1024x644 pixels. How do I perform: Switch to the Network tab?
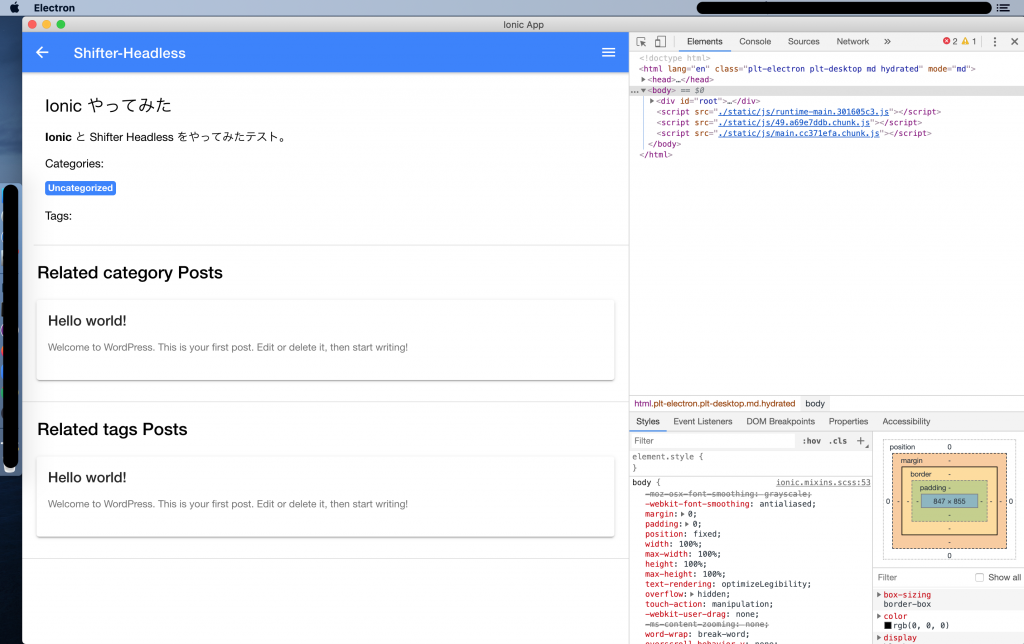(x=853, y=42)
